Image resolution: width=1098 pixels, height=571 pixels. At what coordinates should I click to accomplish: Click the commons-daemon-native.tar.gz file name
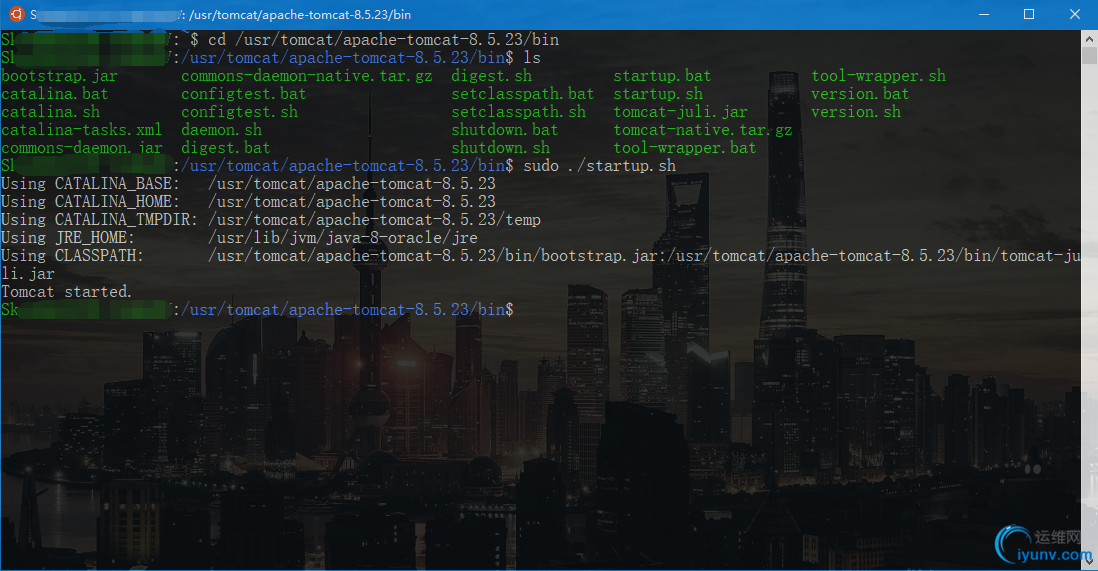[307, 76]
